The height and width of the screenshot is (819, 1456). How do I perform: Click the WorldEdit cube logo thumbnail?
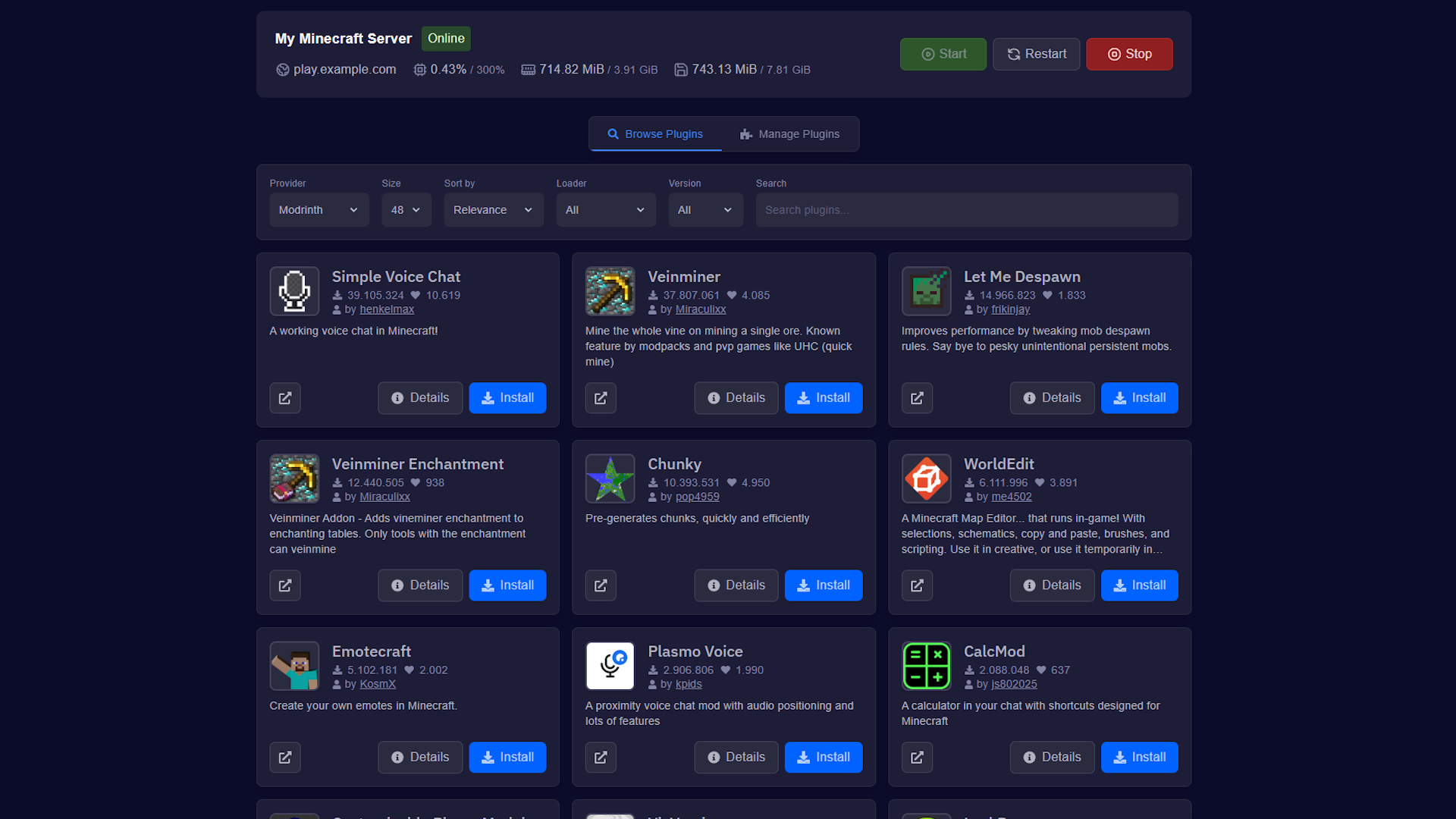[926, 479]
